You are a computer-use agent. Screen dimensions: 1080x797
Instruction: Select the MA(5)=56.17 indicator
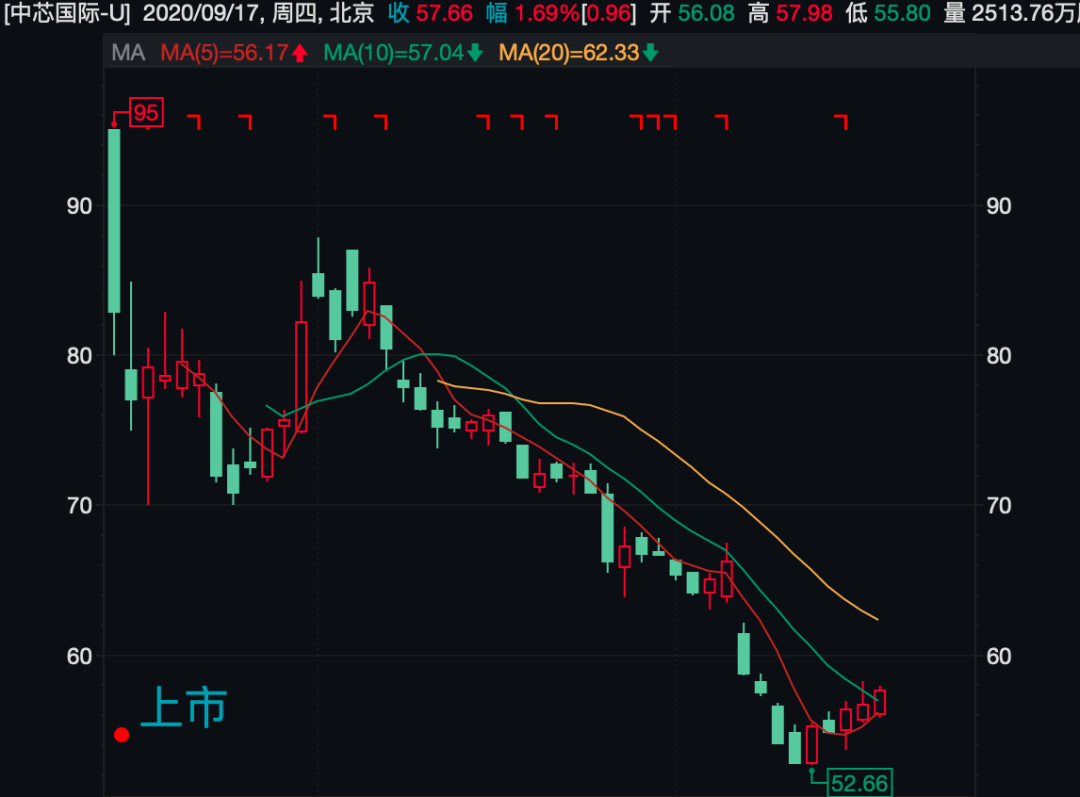click(225, 53)
